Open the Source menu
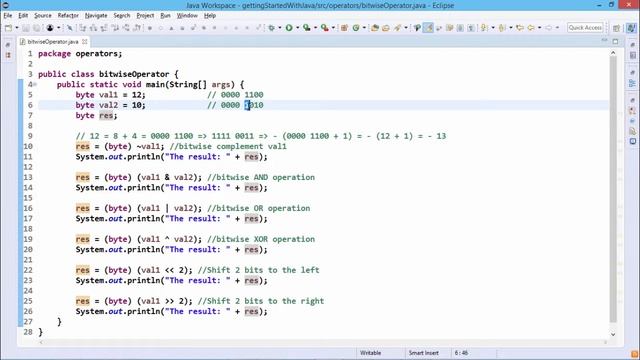This screenshot has height=360, width=640. pyautogui.click(x=43, y=16)
